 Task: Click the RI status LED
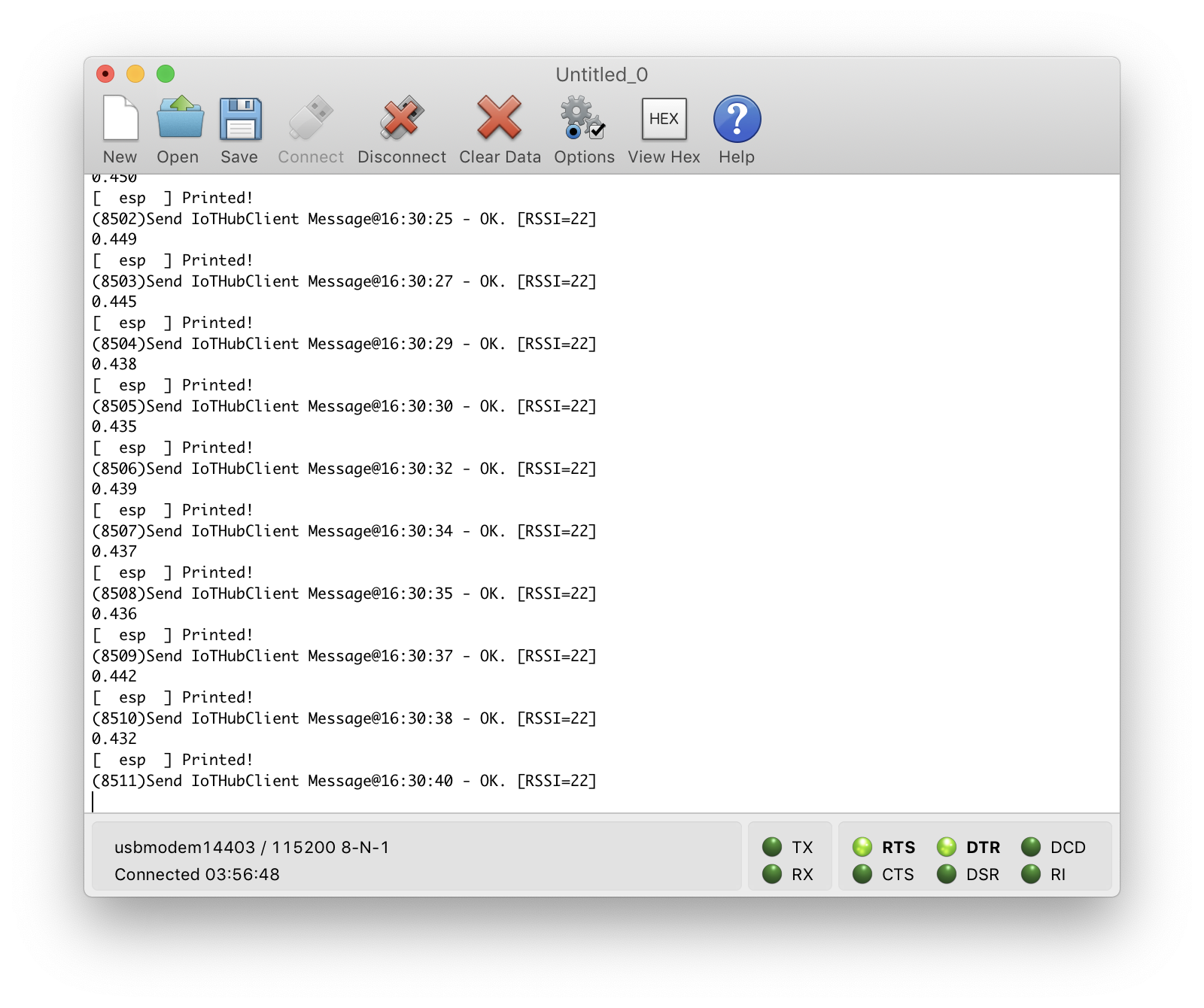pyautogui.click(x=1031, y=874)
